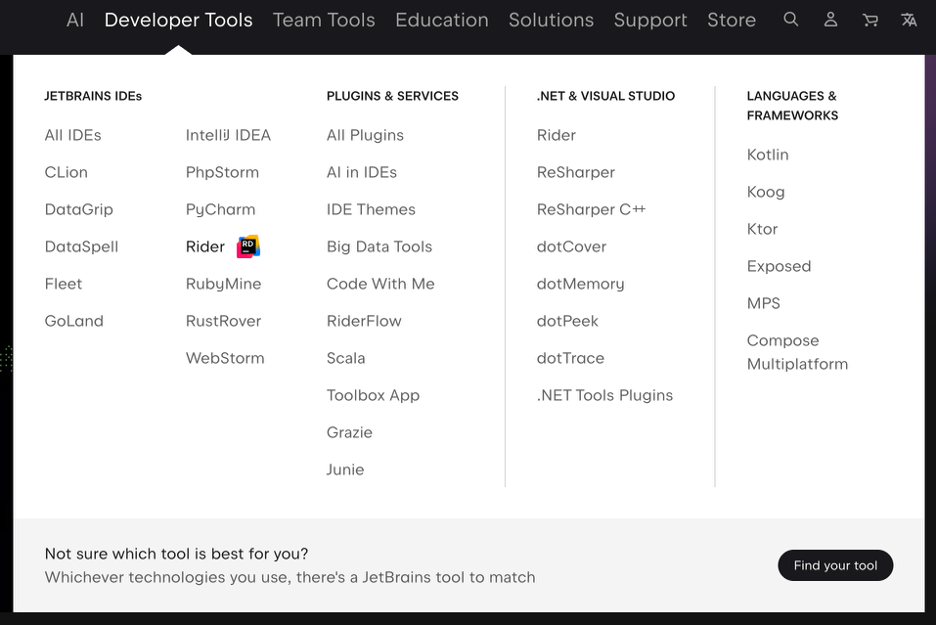
Task: Open the Team Tools menu
Action: (324, 20)
